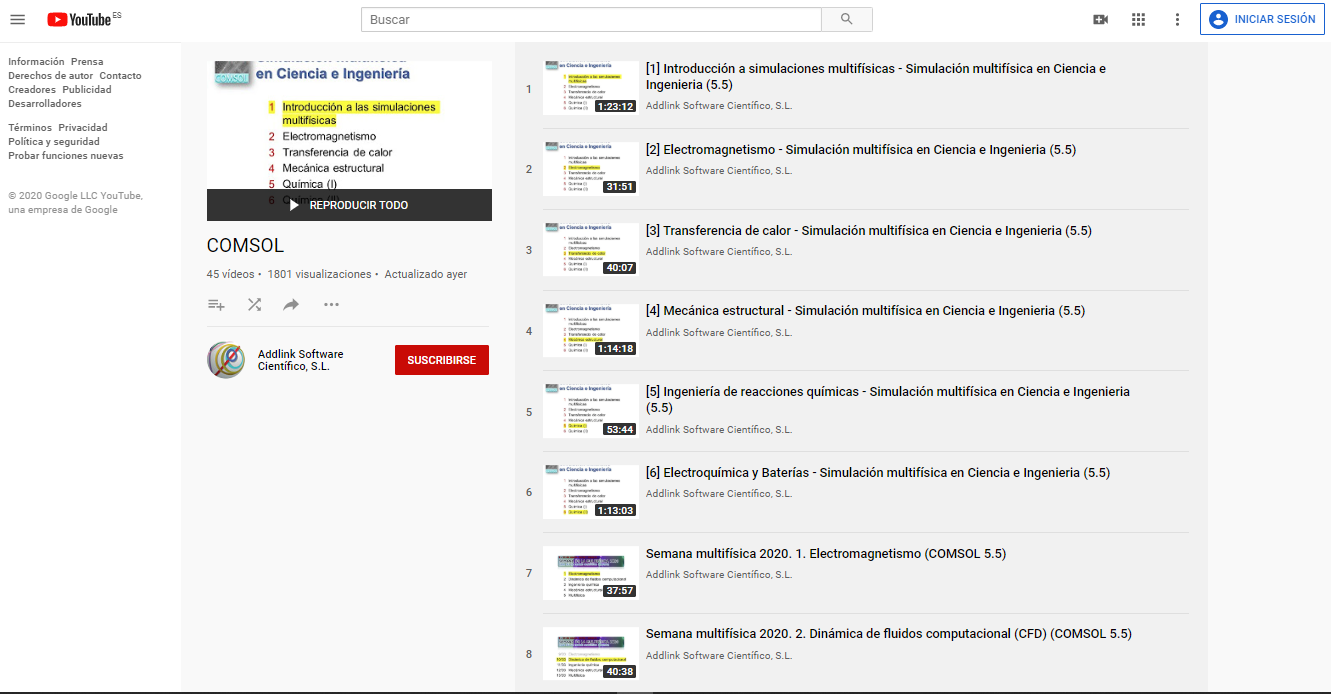1331x694 pixels.
Task: Click the YouTube logo
Action: 78,19
